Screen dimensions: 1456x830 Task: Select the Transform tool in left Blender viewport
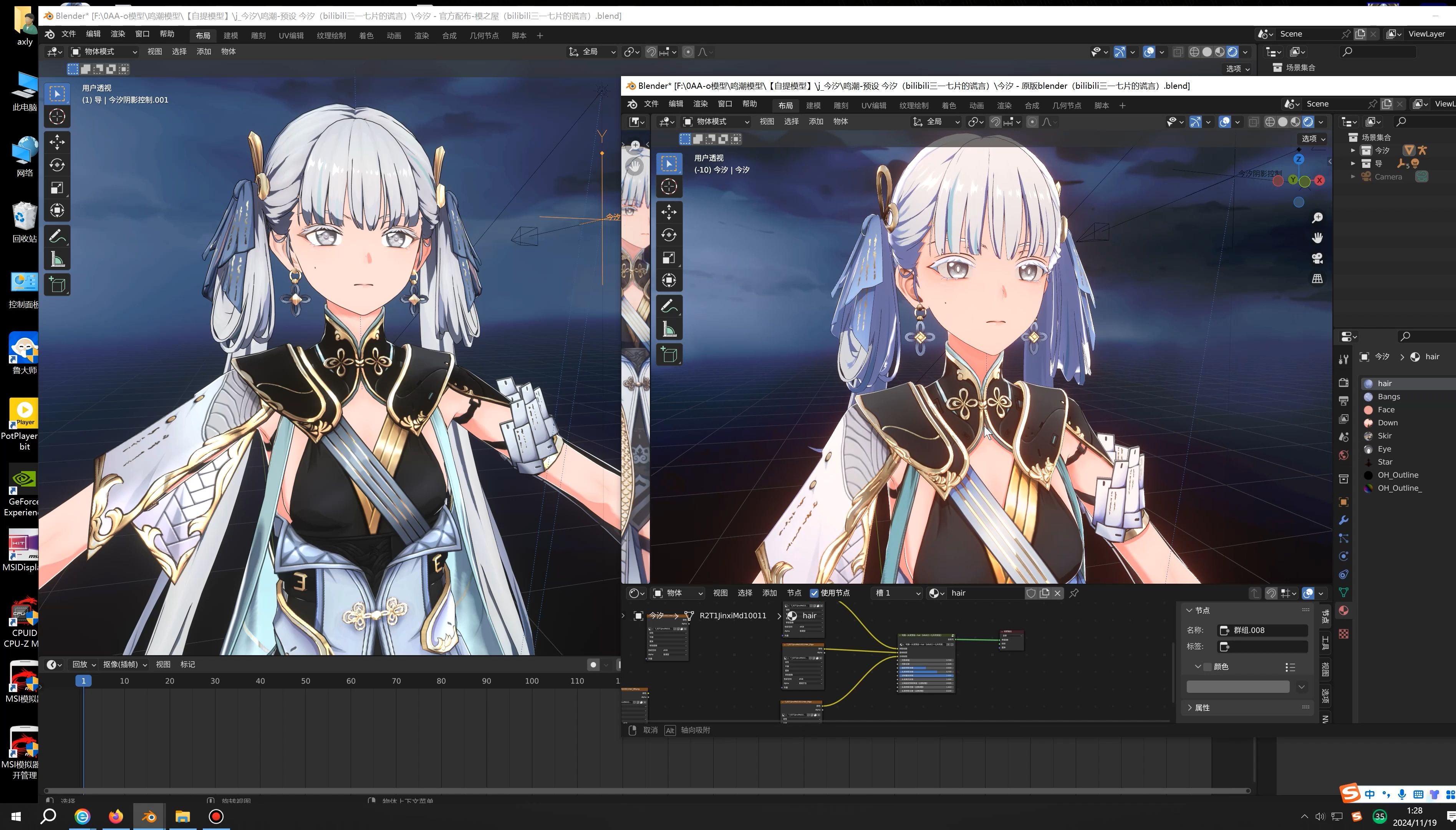coord(57,210)
